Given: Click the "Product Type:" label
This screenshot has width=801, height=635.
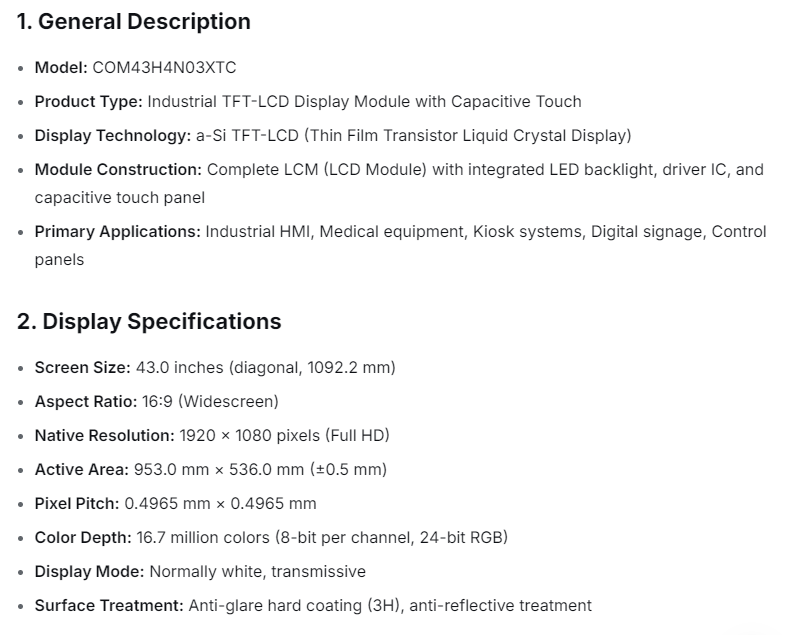Looking at the screenshot, I should pyautogui.click(x=89, y=101).
